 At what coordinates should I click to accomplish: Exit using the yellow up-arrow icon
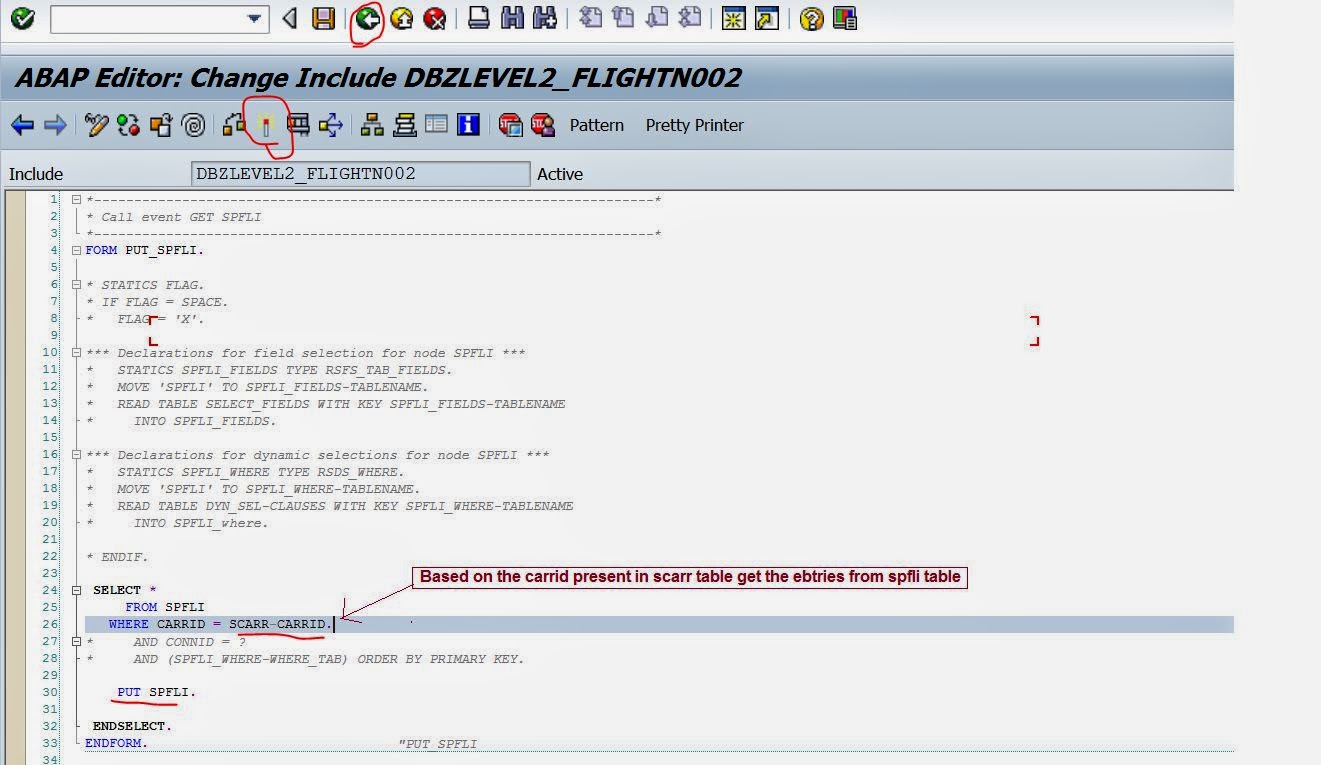pos(402,18)
